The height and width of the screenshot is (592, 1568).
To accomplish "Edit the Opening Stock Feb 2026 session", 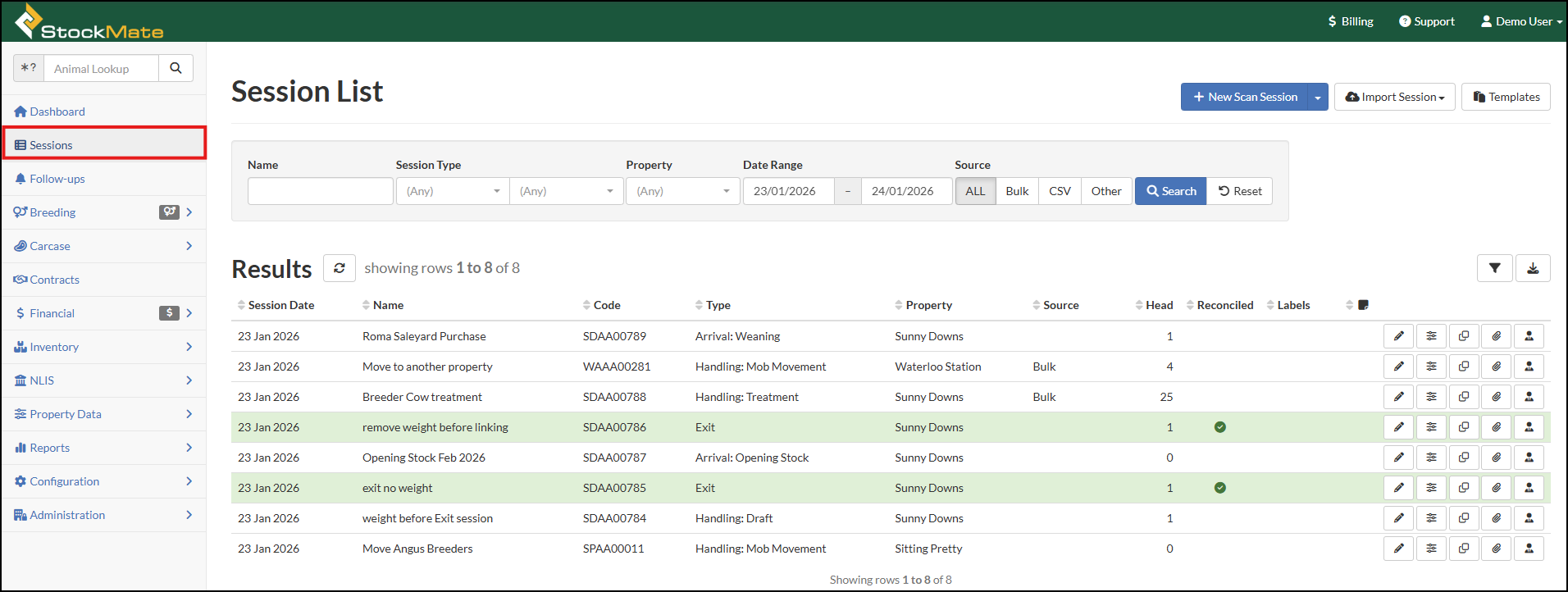I will tap(1399, 458).
